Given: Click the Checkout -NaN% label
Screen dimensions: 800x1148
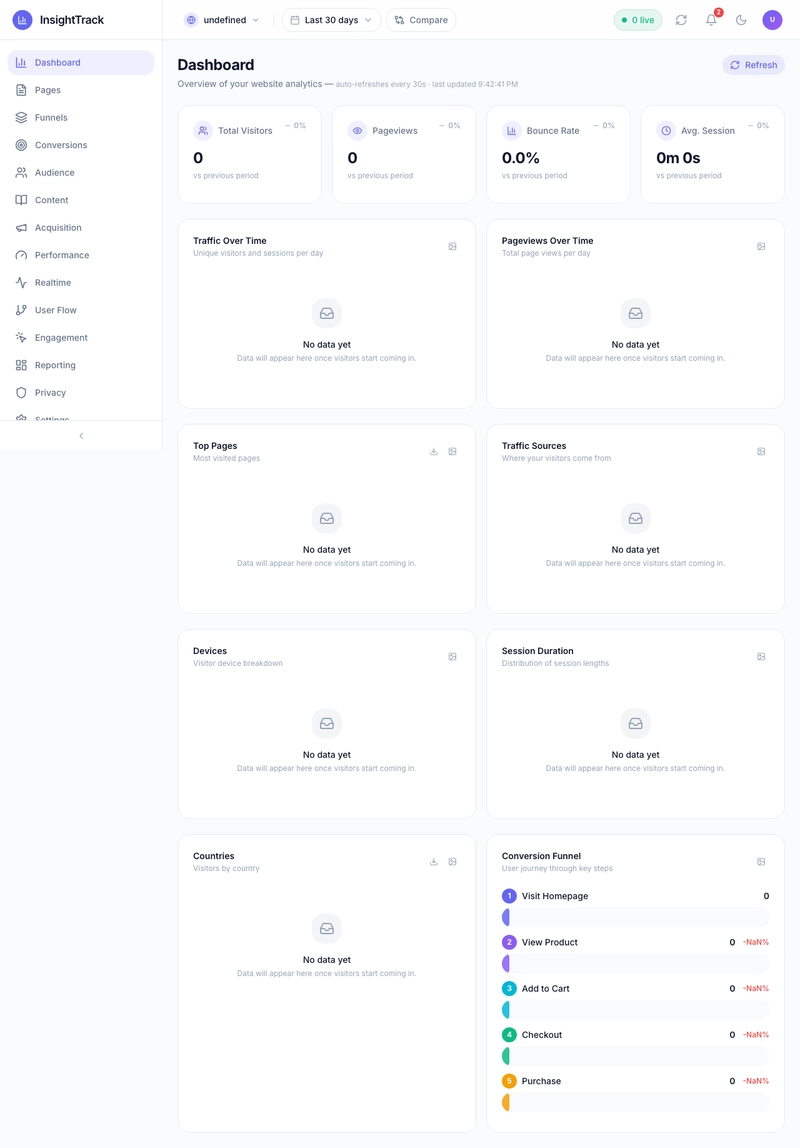Looking at the screenshot, I should (756, 1035).
